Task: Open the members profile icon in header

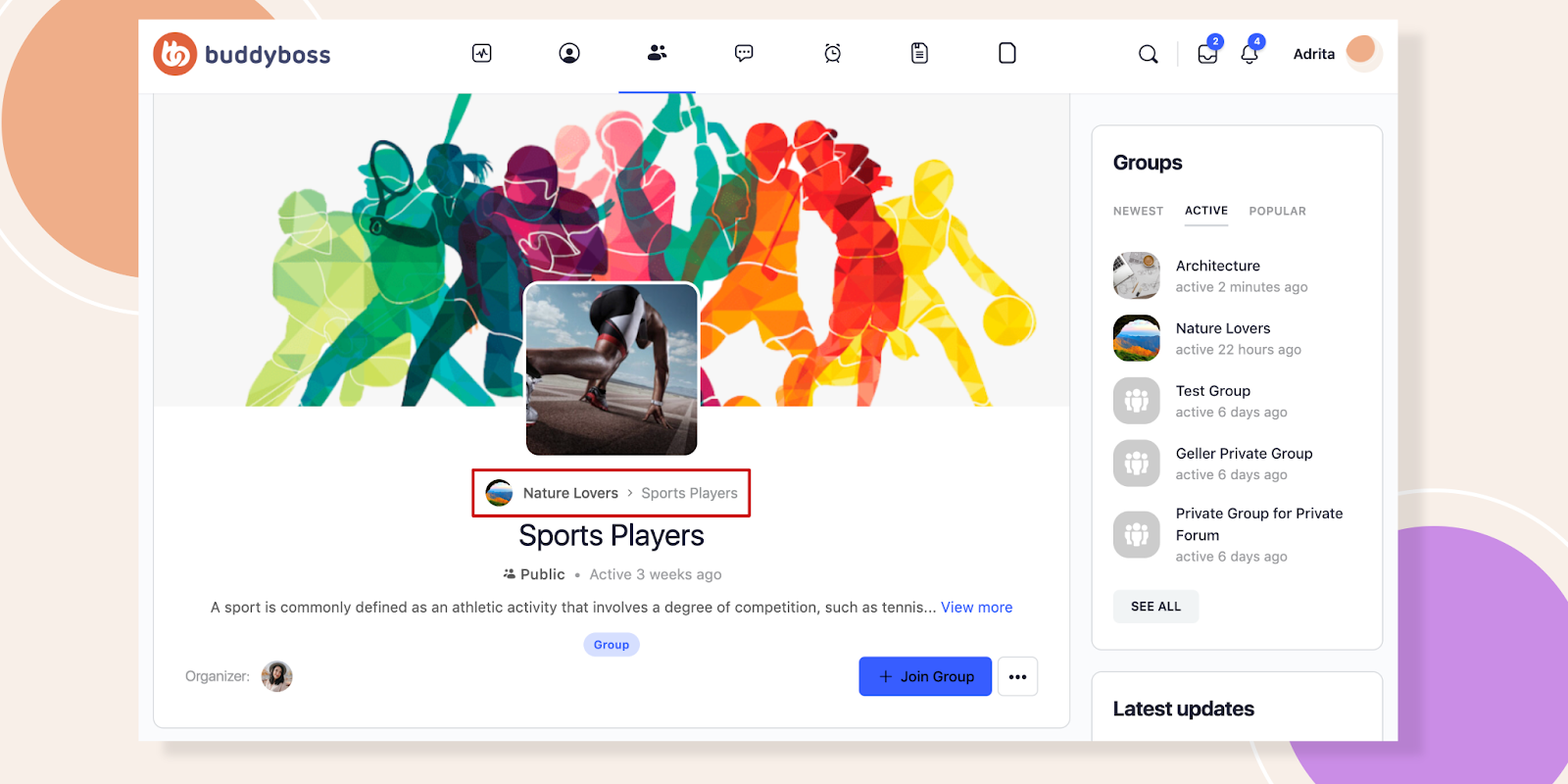Action: coord(569,53)
